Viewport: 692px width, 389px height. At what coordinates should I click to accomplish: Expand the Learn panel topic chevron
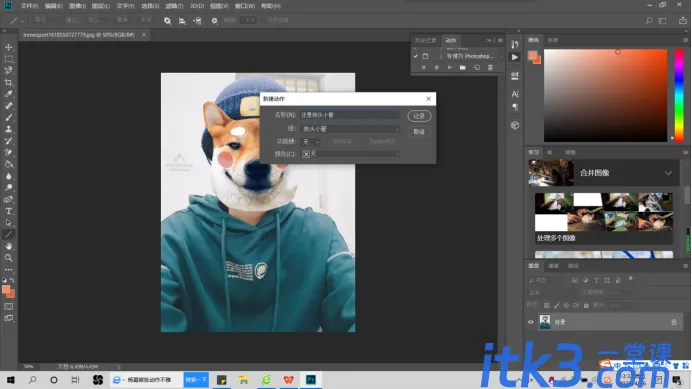pyautogui.click(x=668, y=173)
